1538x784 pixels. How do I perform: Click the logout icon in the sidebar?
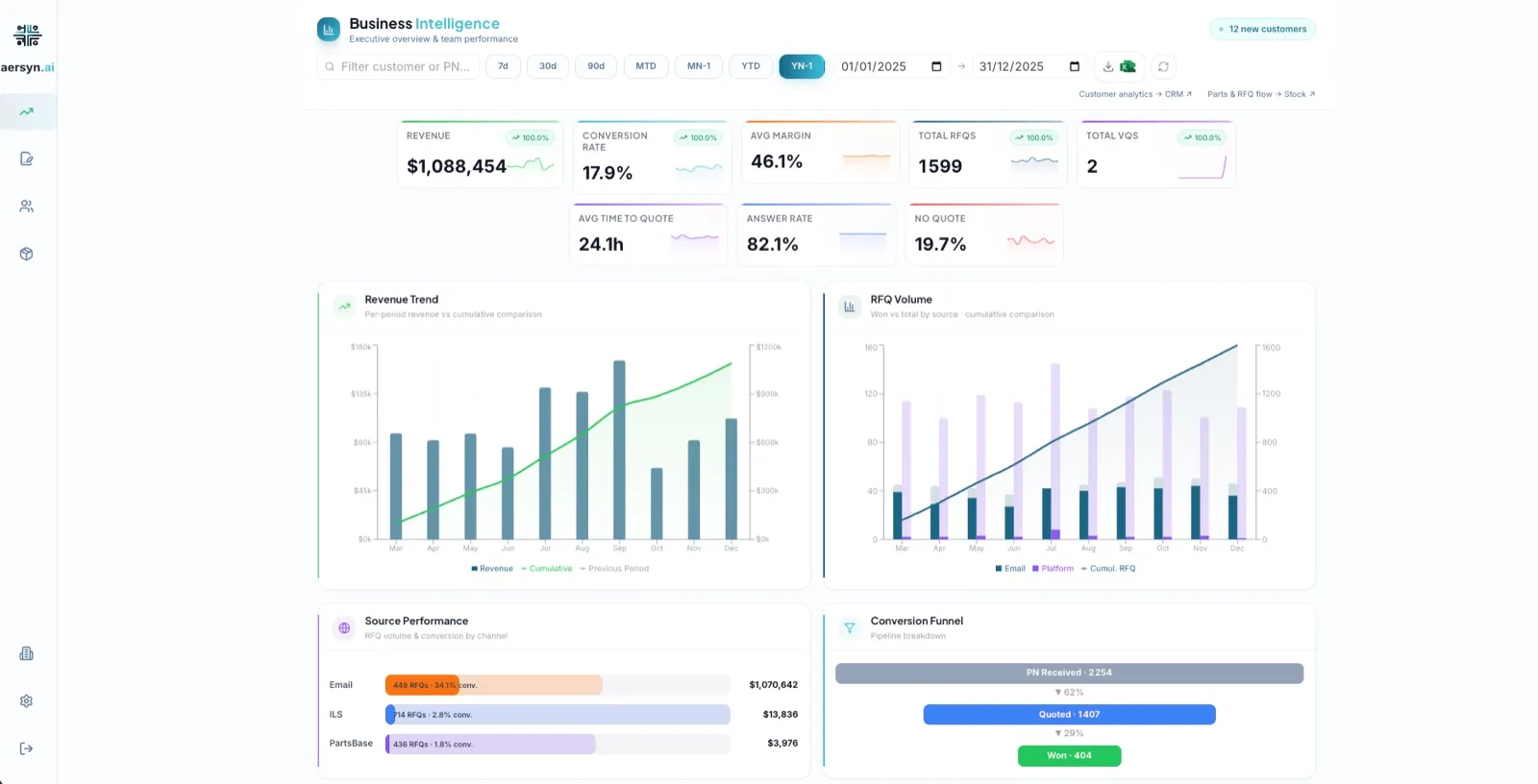click(27, 748)
